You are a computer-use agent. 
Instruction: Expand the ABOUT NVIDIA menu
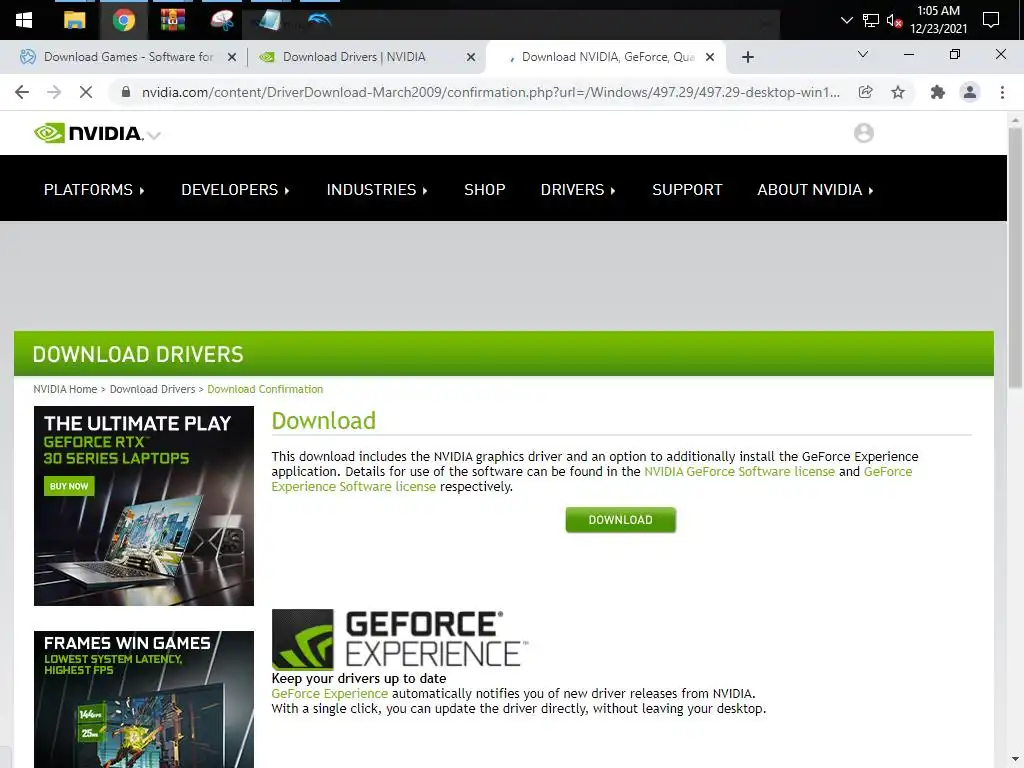815,190
